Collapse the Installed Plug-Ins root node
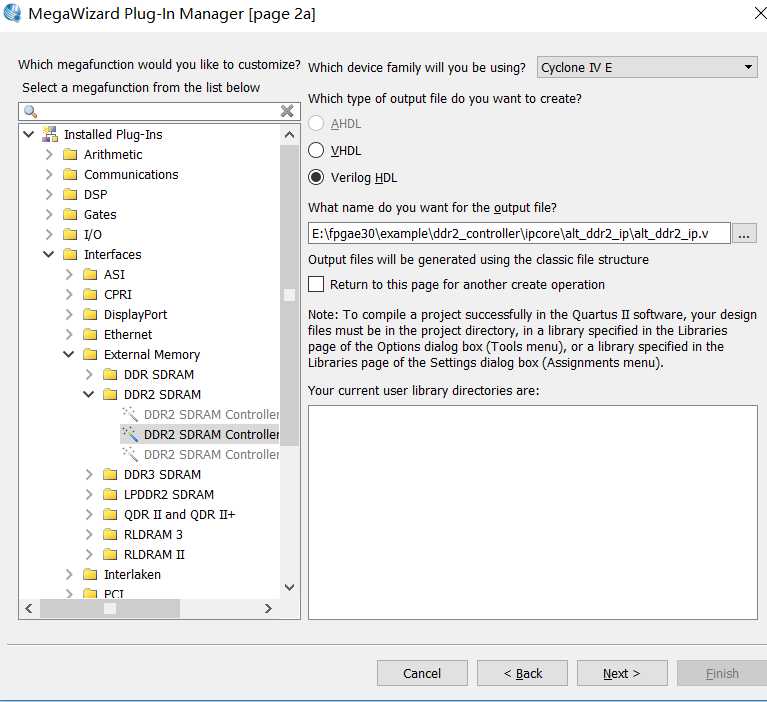 click(x=29, y=134)
